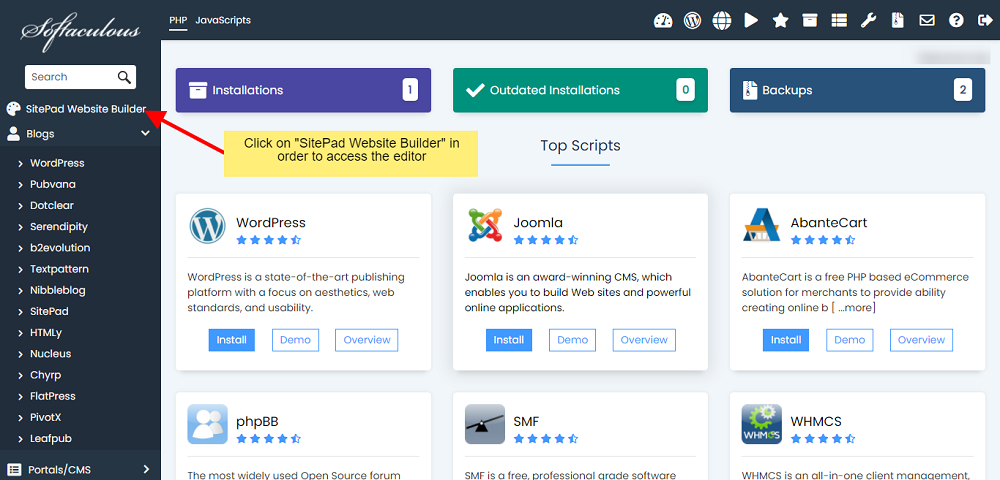
Task: Open the AbanteCart Demo
Action: 849,340
